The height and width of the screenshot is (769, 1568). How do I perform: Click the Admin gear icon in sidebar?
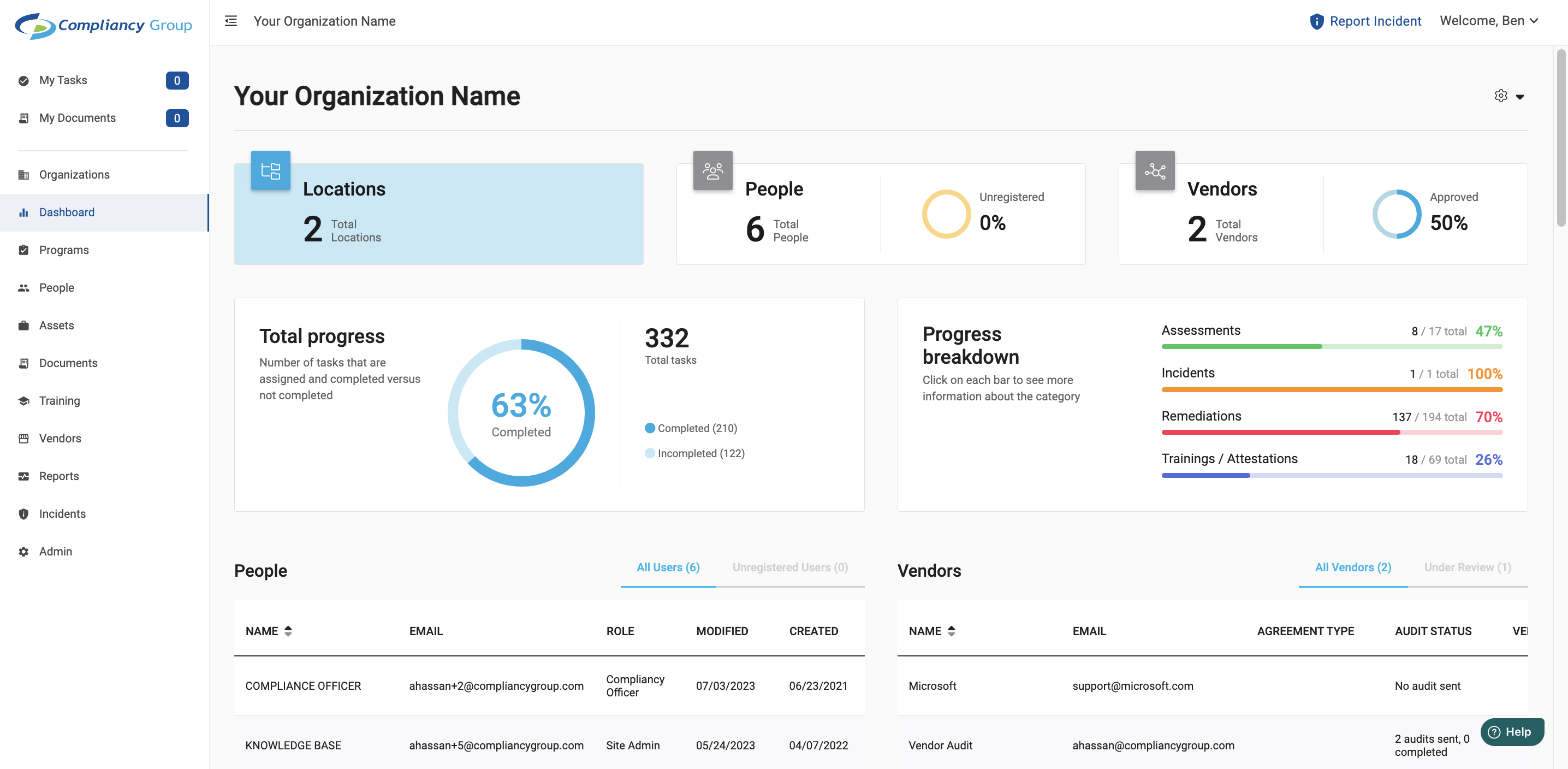pos(23,551)
